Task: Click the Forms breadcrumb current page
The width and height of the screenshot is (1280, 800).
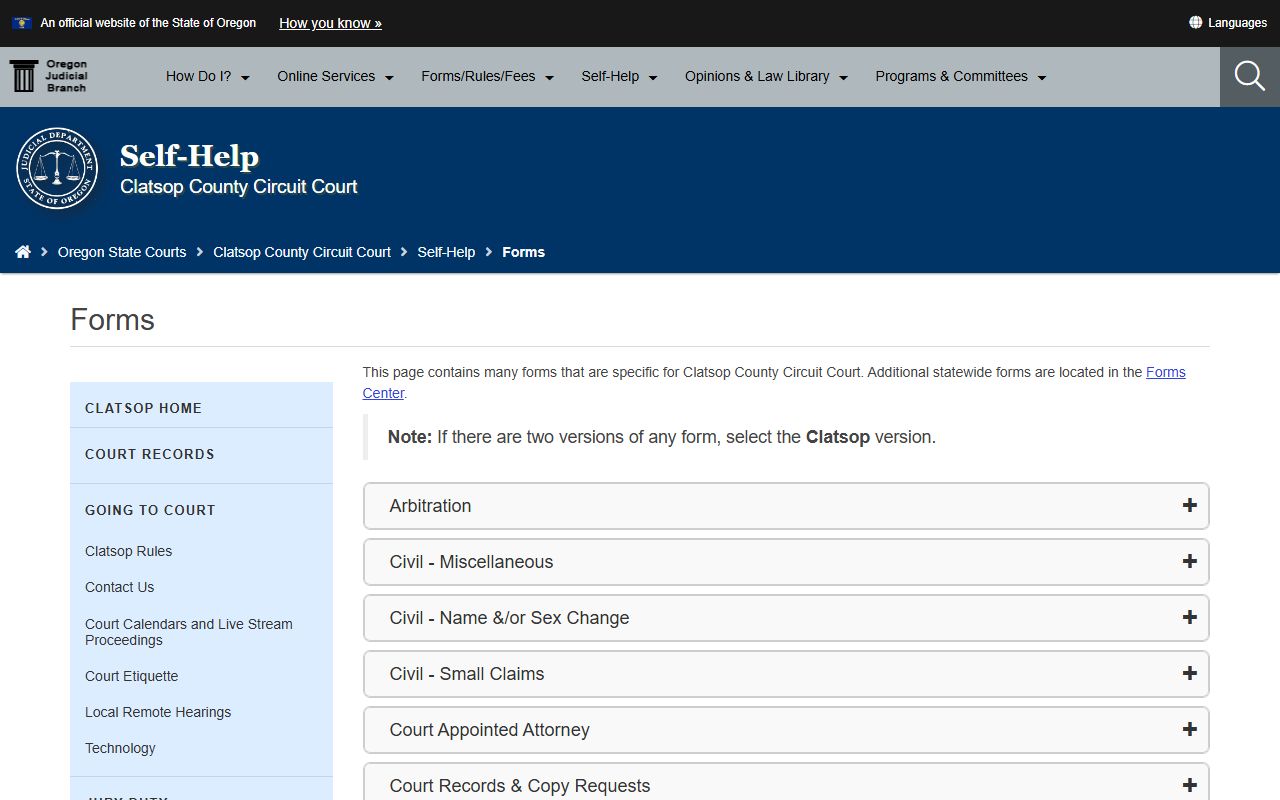Action: tap(523, 252)
